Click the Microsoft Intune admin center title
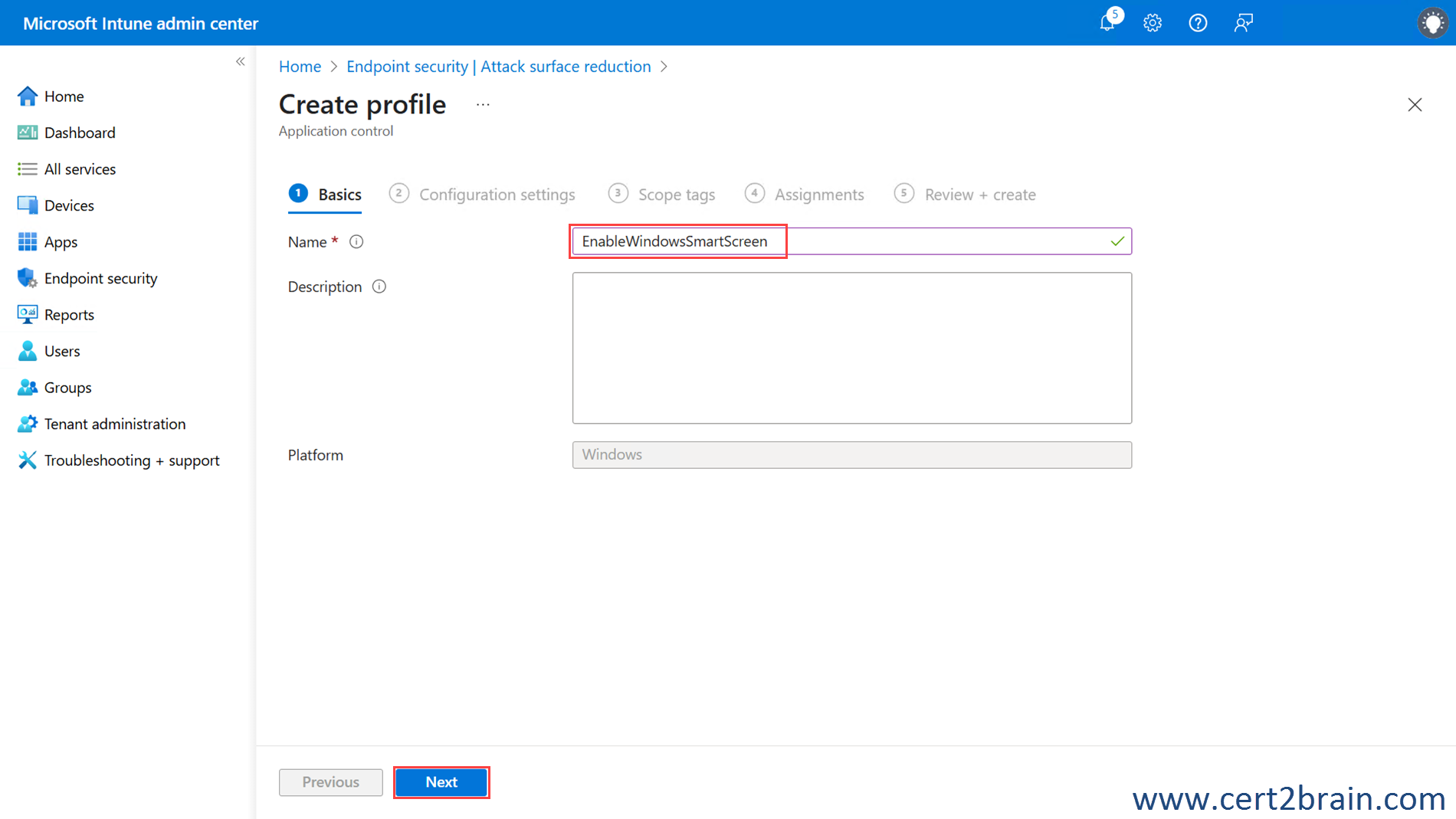1456x819 pixels. pyautogui.click(x=141, y=24)
